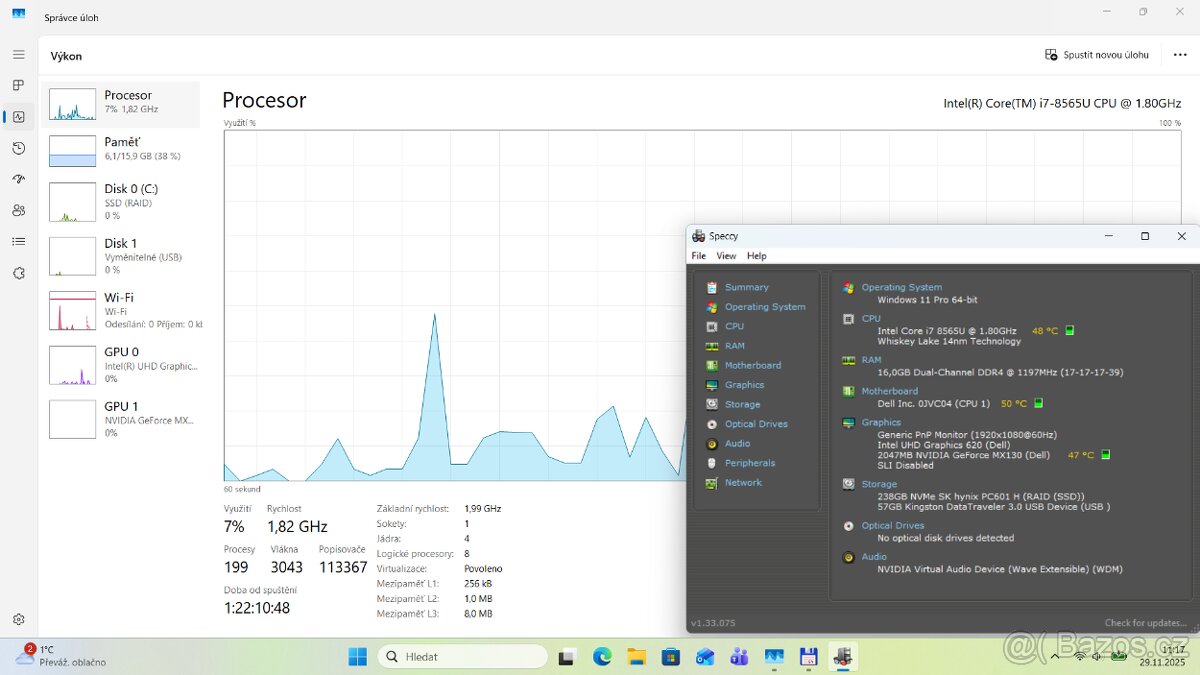Screen dimensions: 1200x675
Task: Open the Details list icon in sidebar
Action: (18, 241)
